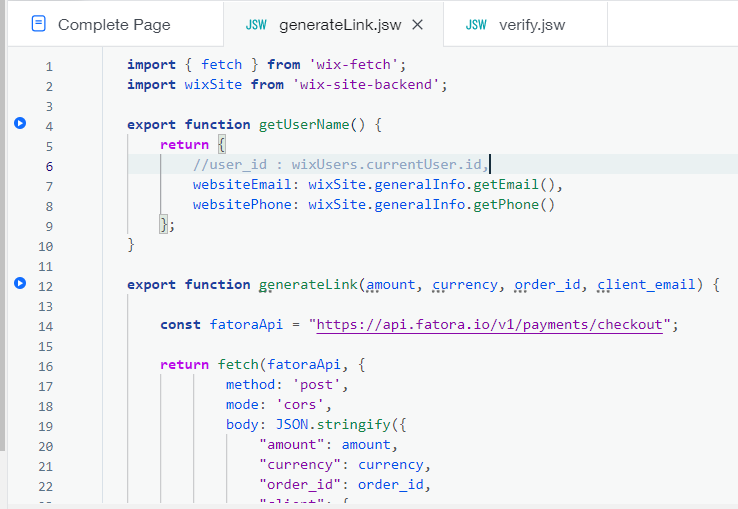The height and width of the screenshot is (509, 738).
Task: Click the amount parameter in generateLink signature
Action: (391, 284)
